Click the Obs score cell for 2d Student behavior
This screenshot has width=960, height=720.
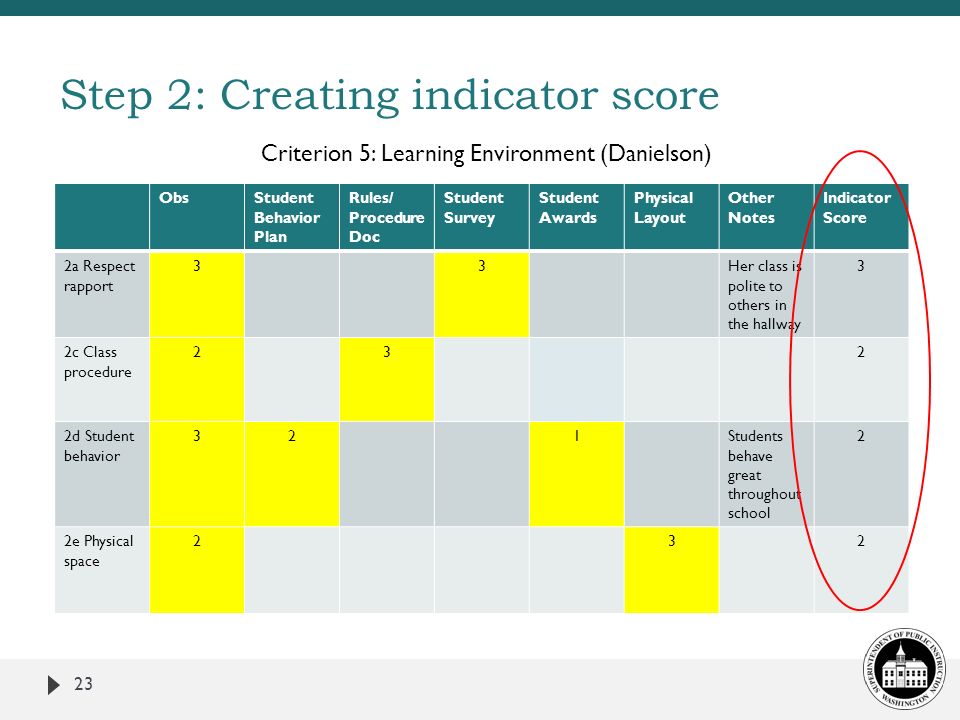pyautogui.click(x=197, y=474)
